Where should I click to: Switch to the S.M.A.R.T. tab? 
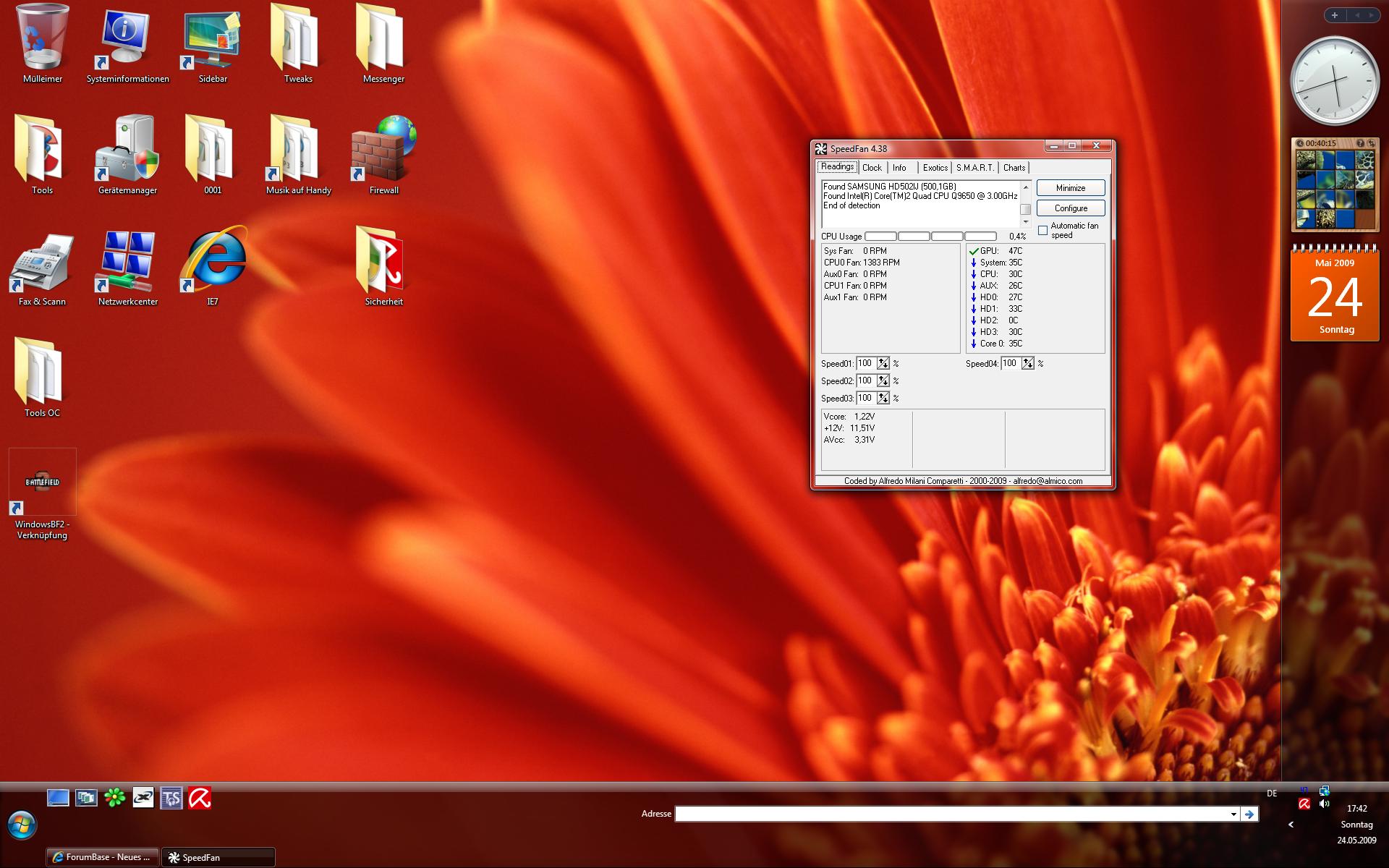click(x=974, y=168)
